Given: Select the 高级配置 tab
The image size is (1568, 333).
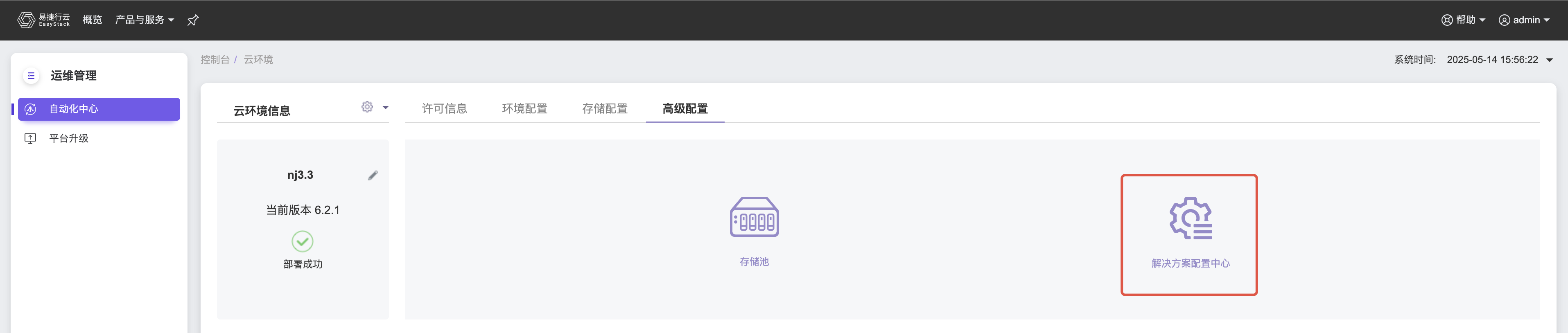Looking at the screenshot, I should 685,108.
